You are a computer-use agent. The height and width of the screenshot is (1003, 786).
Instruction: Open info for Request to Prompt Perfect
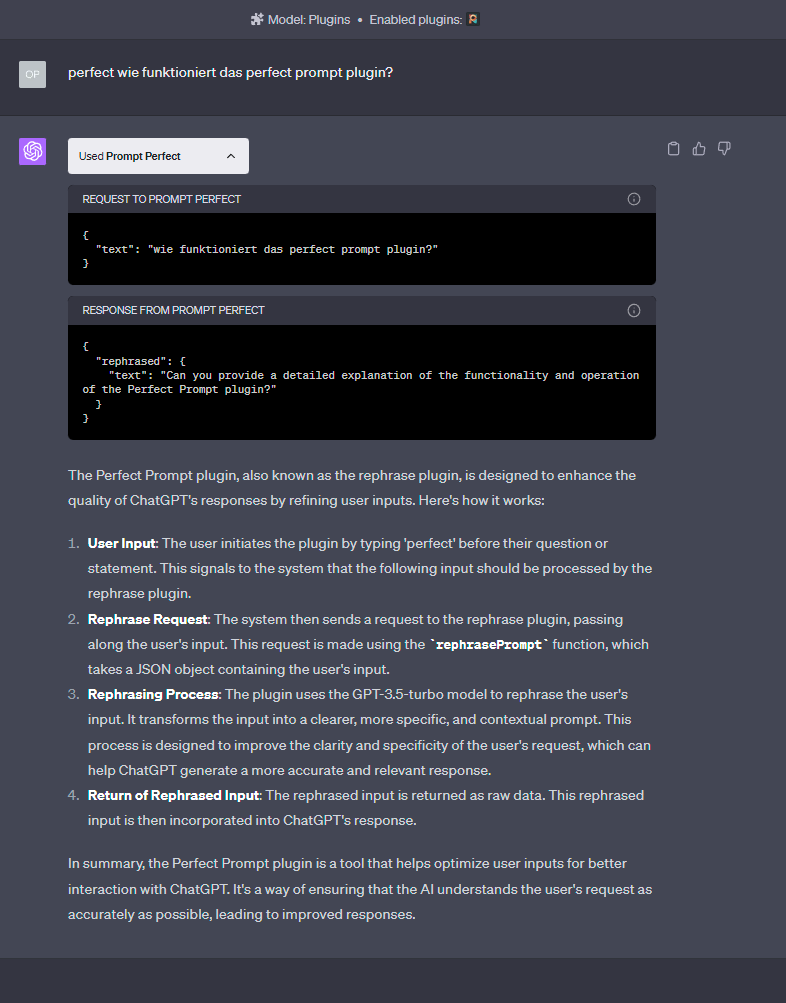[x=634, y=199]
